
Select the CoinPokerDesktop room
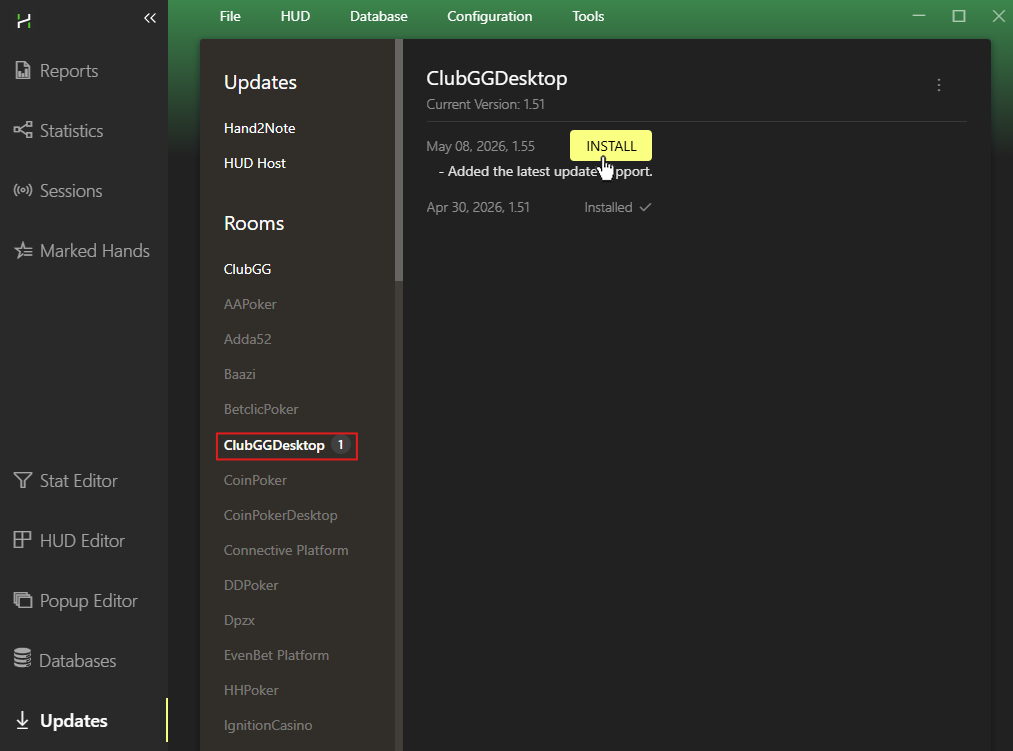click(x=280, y=515)
